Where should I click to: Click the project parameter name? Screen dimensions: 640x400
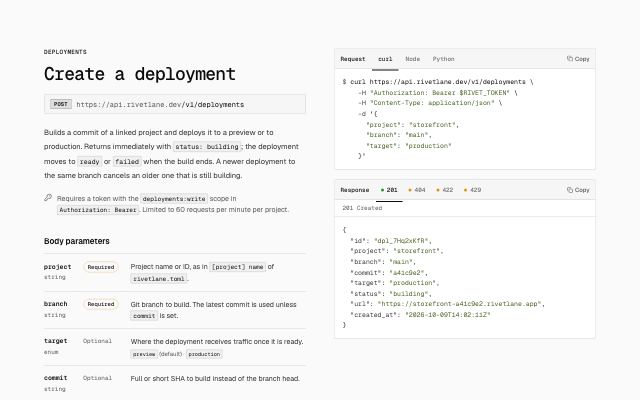(58, 267)
